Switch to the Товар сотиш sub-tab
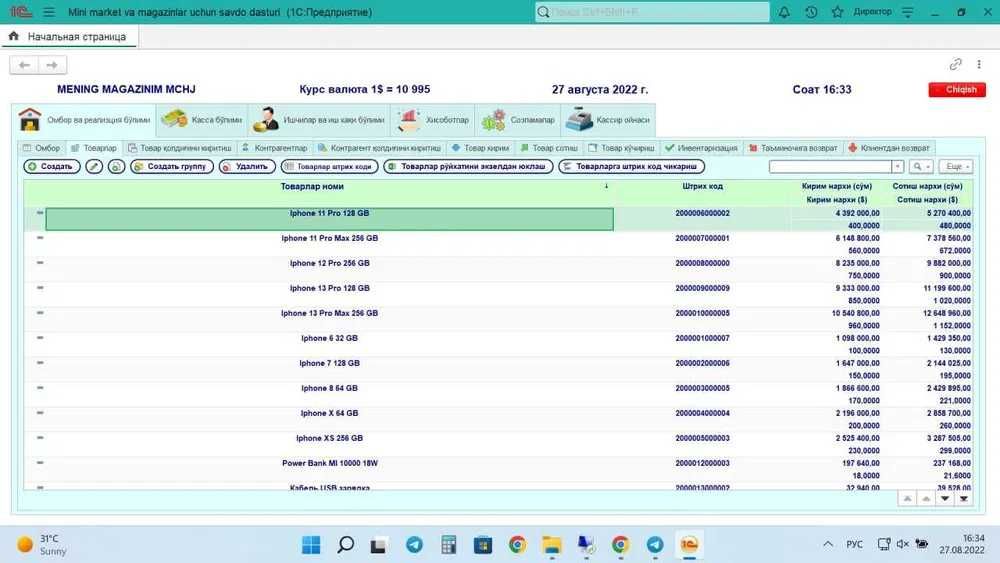The height and width of the screenshot is (563, 1000). 549,148
